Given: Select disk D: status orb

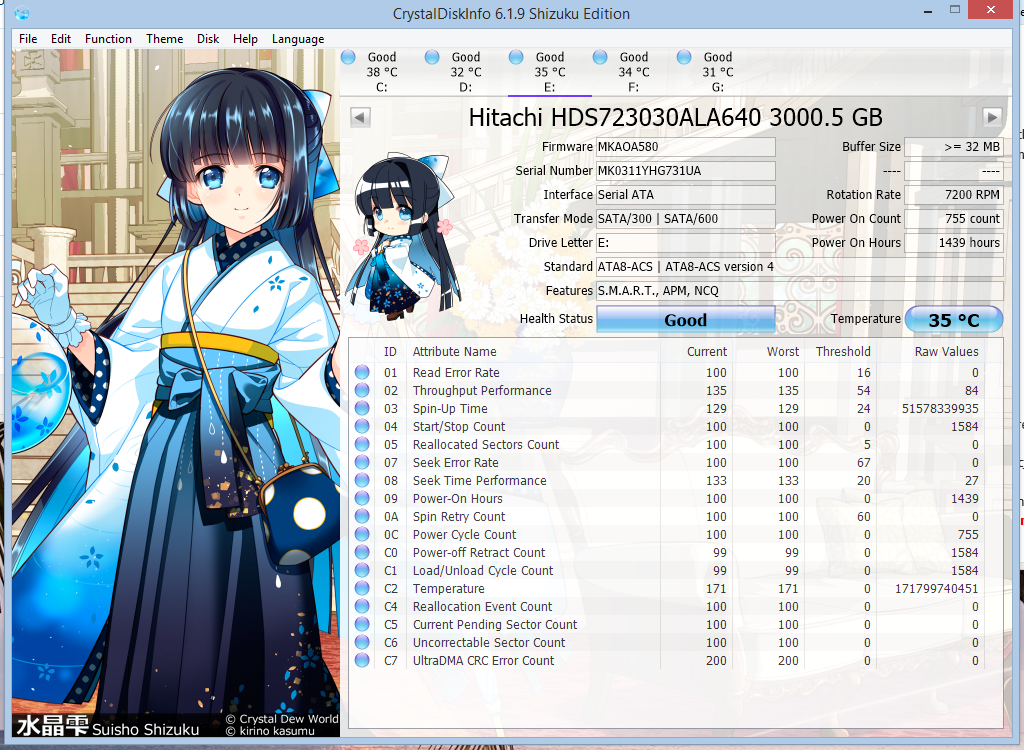Looking at the screenshot, I should [x=432, y=57].
